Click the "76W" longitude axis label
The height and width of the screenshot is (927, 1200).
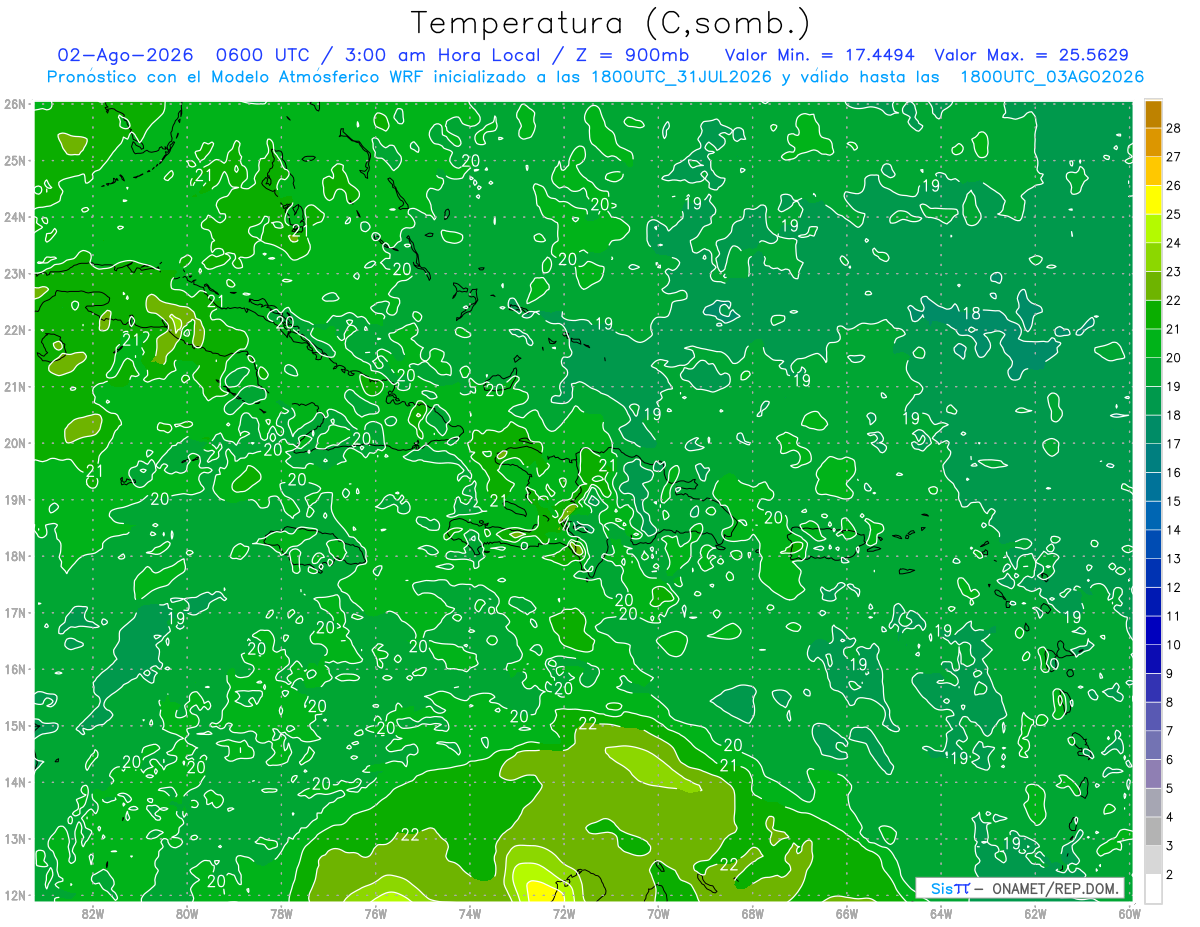[376, 913]
